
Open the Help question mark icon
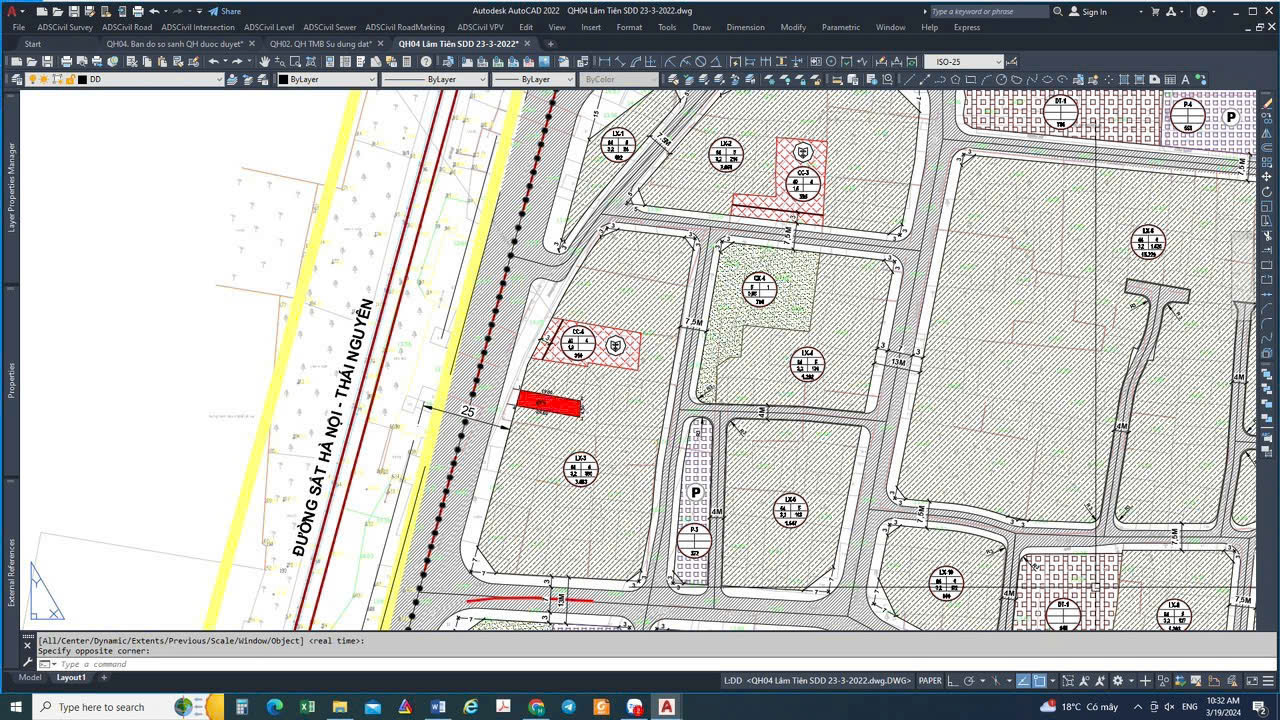click(x=426, y=62)
